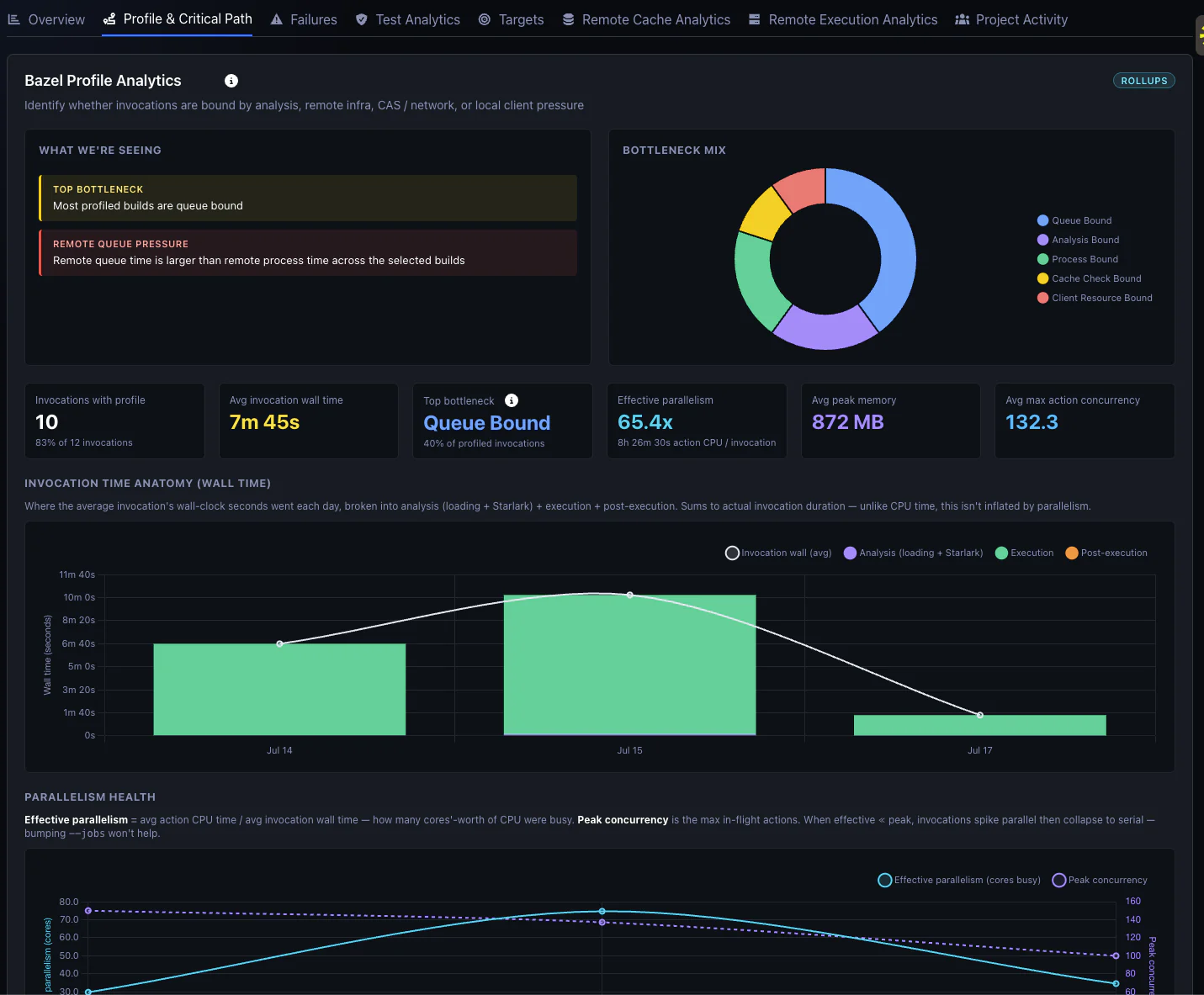Click the Profile & Critical Path icon
Viewport: 1204px width, 995px height.
109,19
